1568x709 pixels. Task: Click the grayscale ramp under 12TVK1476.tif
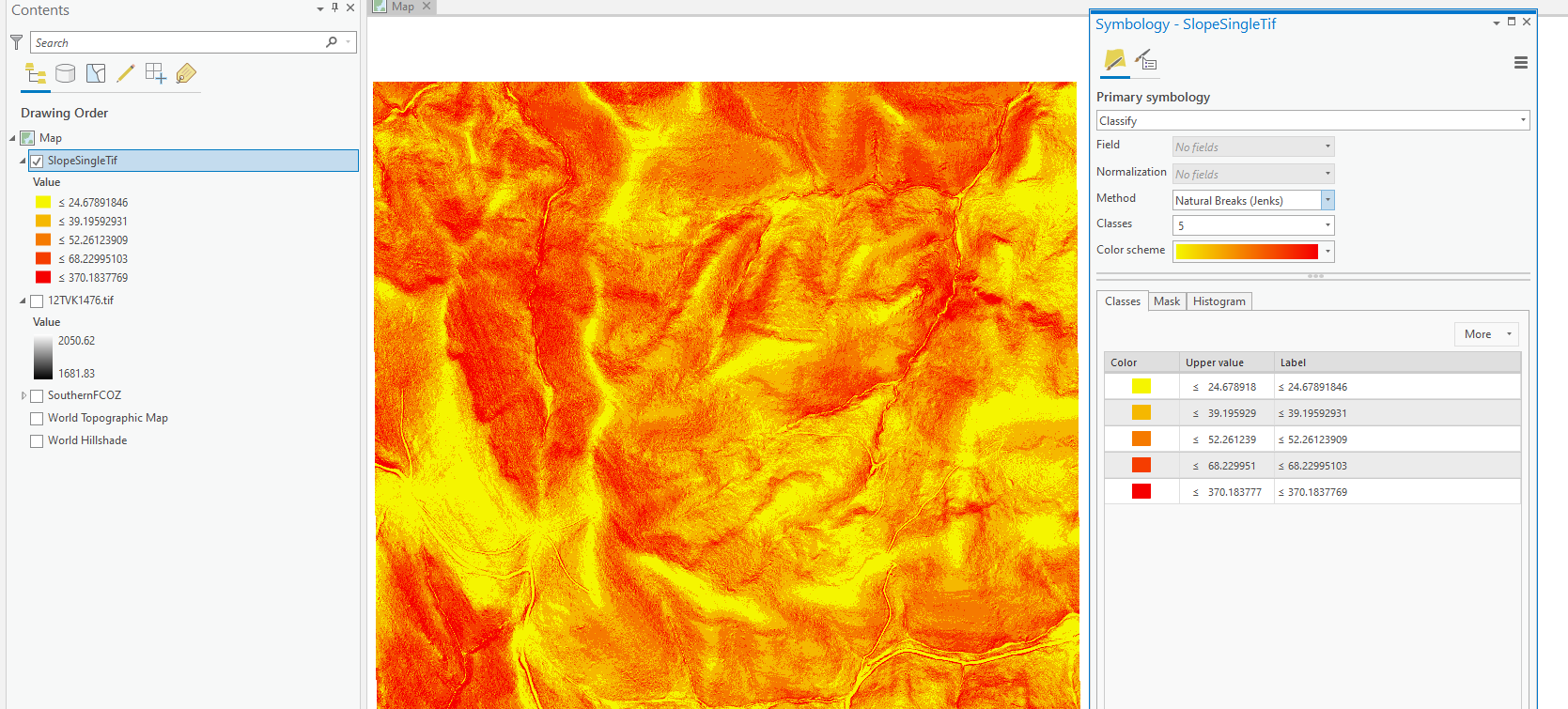click(43, 357)
